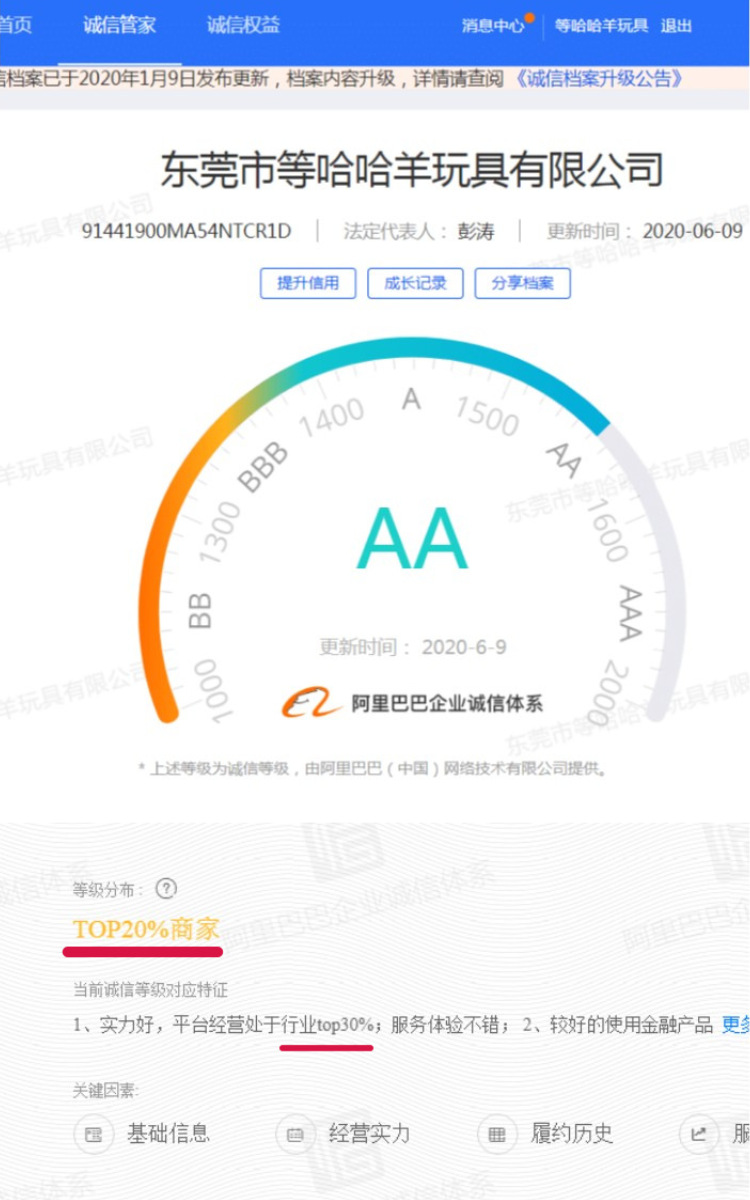This screenshot has height=1200, width=750.
Task: Open the 首页 tab
Action: pos(15,25)
